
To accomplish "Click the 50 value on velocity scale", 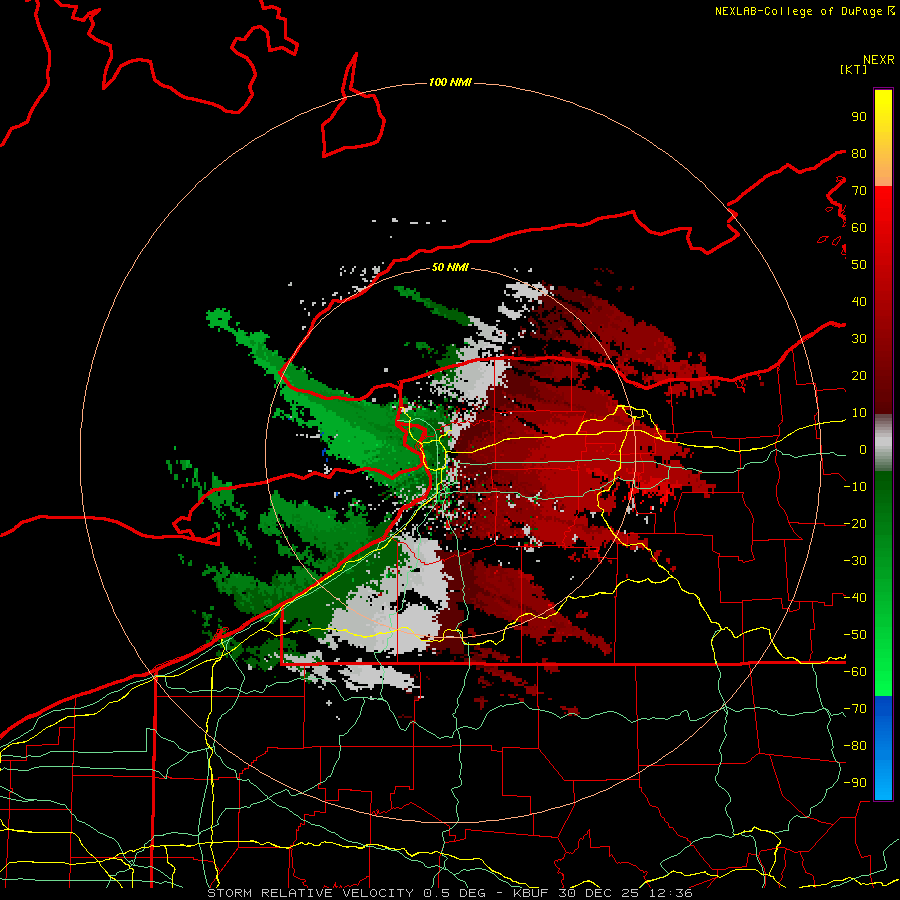I will click(x=859, y=265).
